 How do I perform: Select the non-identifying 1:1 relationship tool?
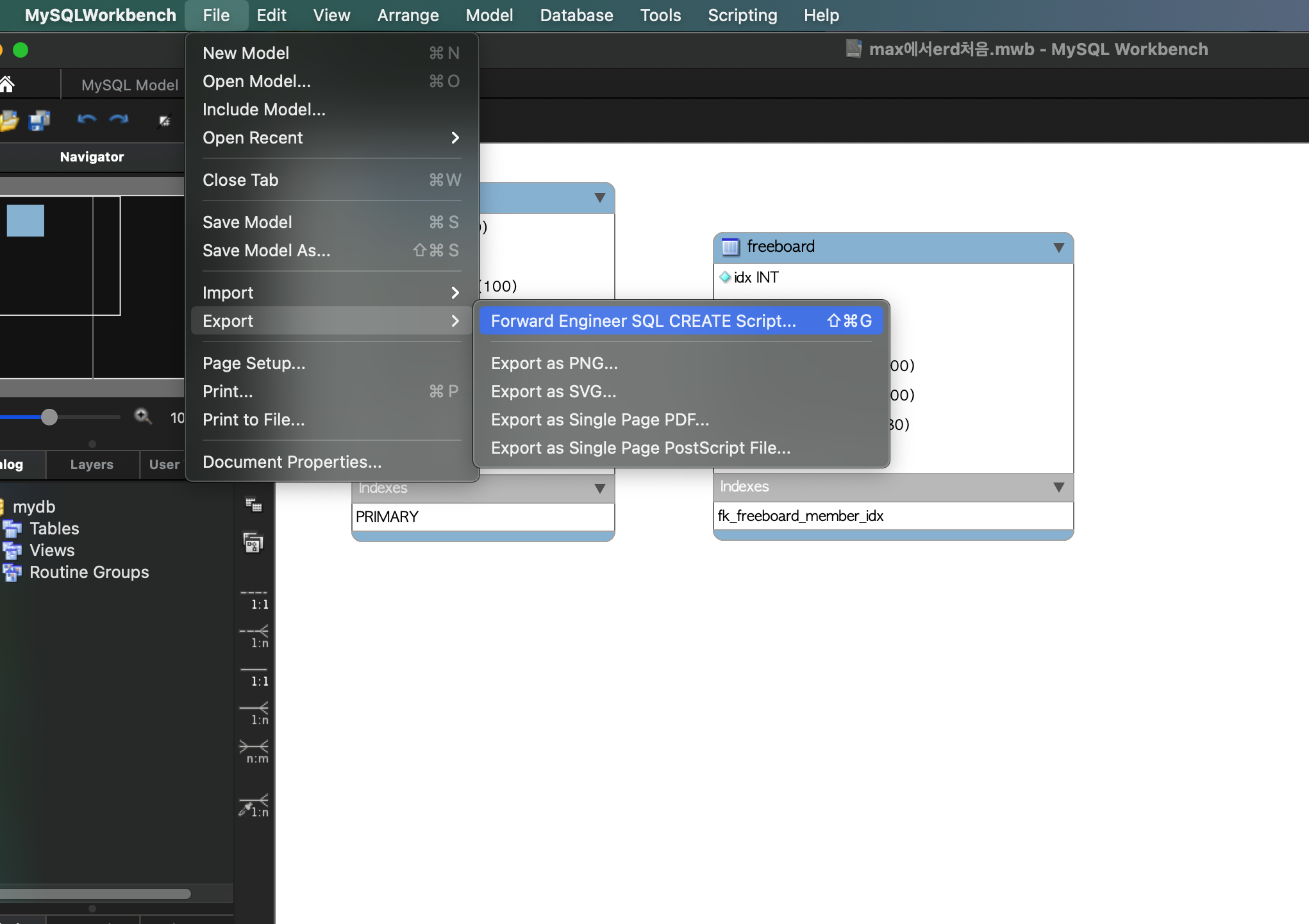point(254,598)
